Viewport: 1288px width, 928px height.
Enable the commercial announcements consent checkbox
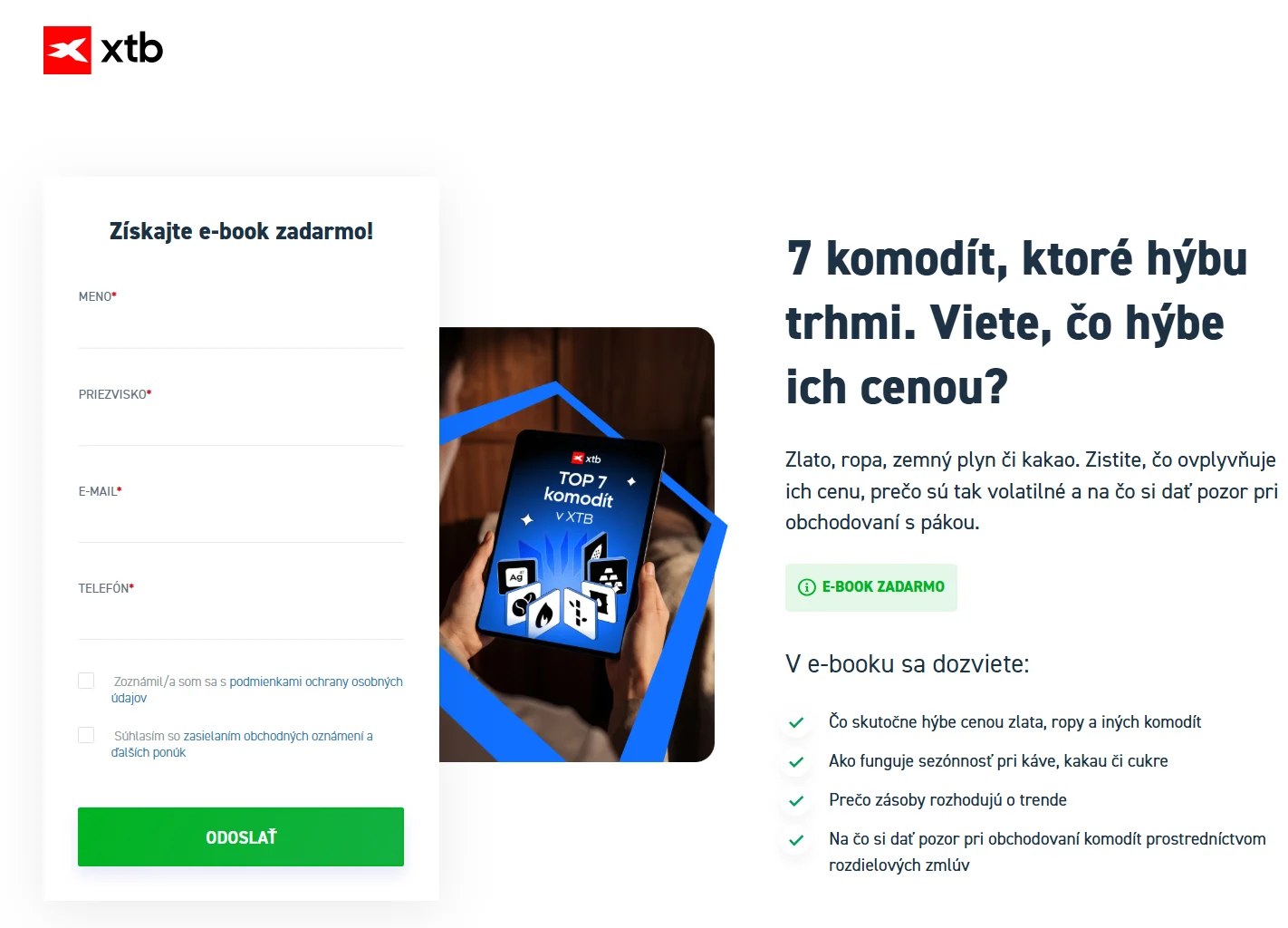click(x=86, y=735)
